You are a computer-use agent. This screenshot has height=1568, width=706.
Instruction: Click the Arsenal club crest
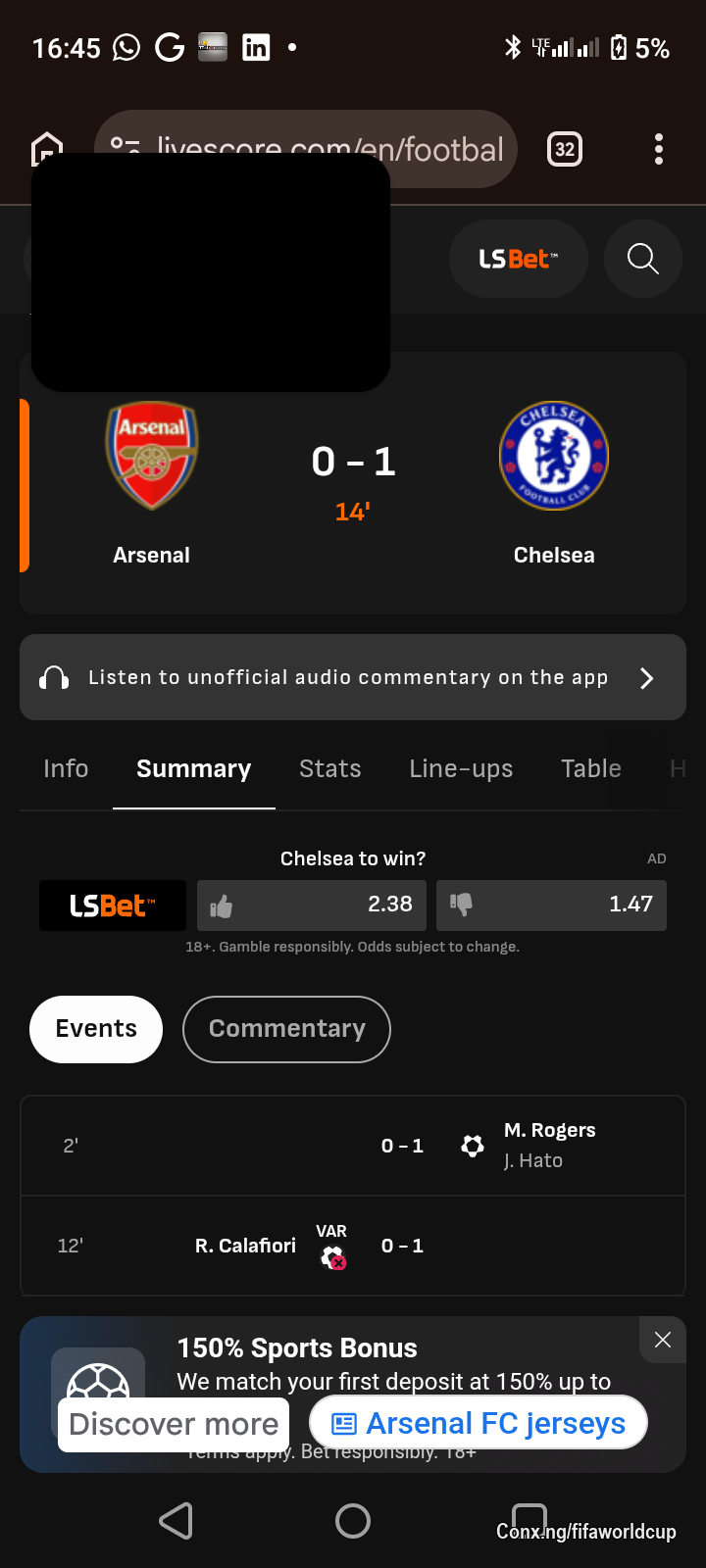152,455
